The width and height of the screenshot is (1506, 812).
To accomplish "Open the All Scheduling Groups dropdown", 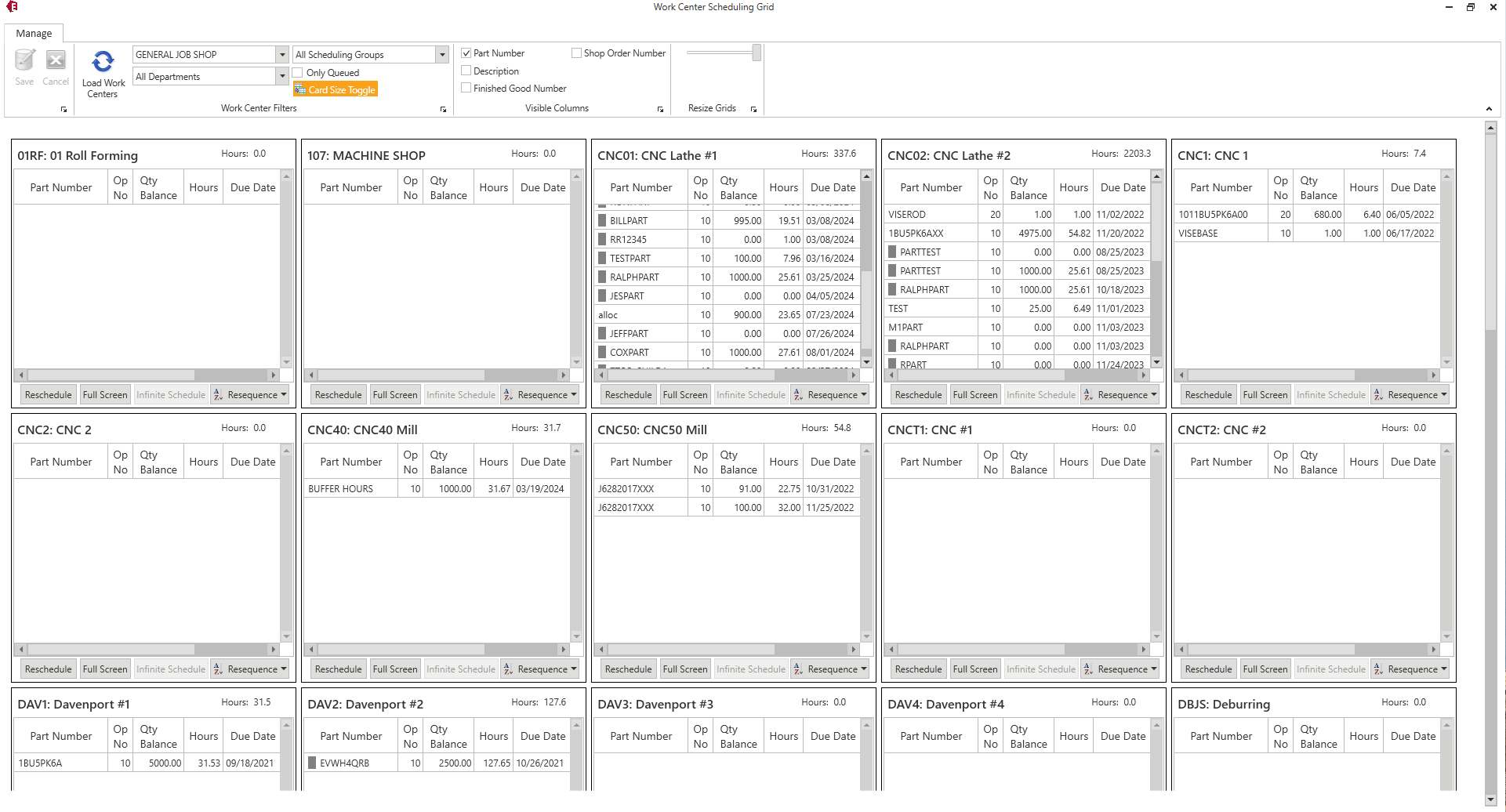I will point(441,54).
